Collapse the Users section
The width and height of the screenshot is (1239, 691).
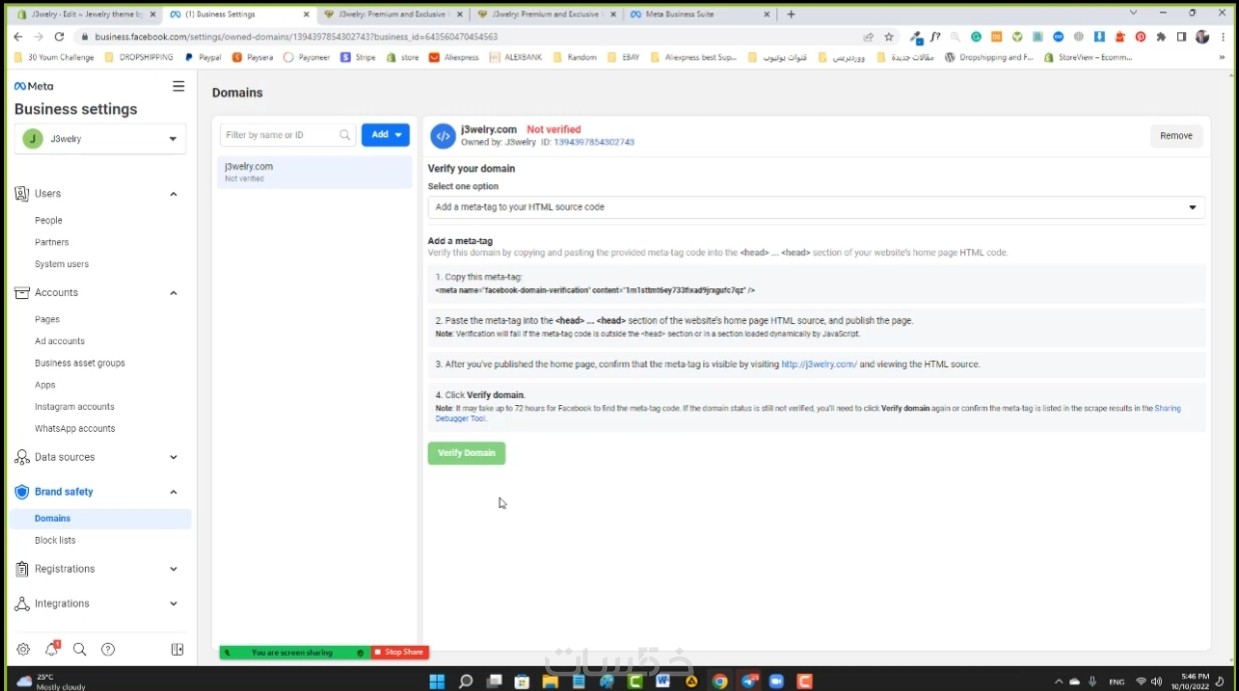point(173,194)
